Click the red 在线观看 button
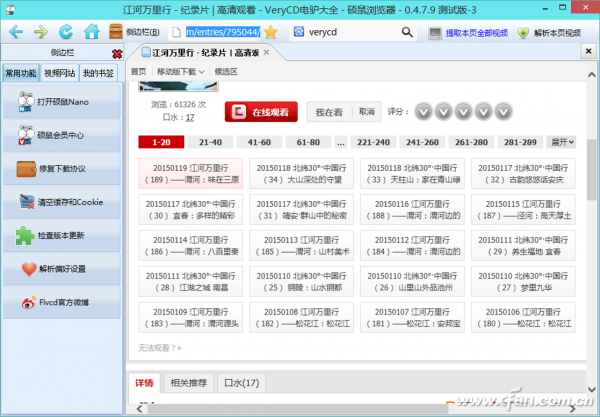Screen dimensions: 600x417 point(261,112)
